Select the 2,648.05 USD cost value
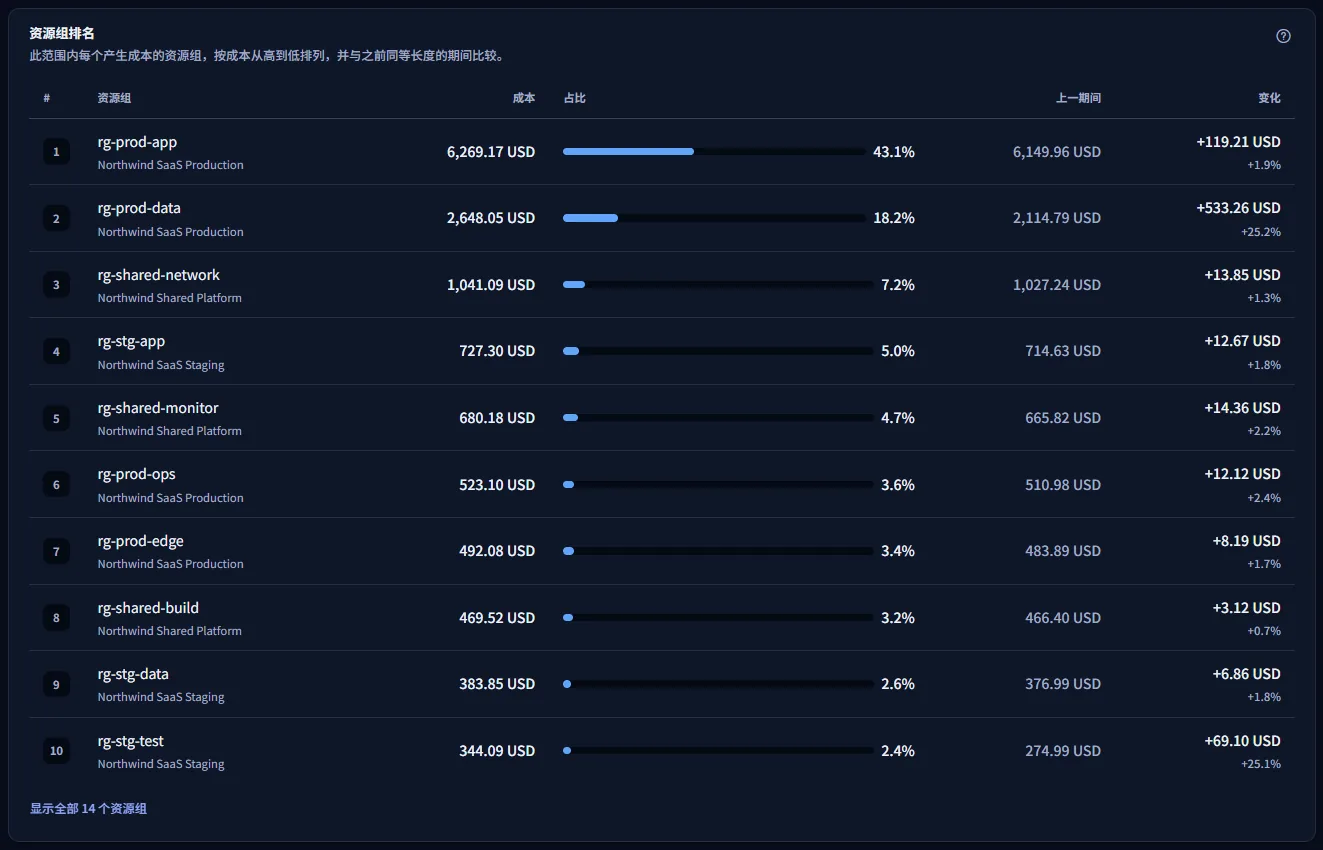 pyautogui.click(x=491, y=218)
